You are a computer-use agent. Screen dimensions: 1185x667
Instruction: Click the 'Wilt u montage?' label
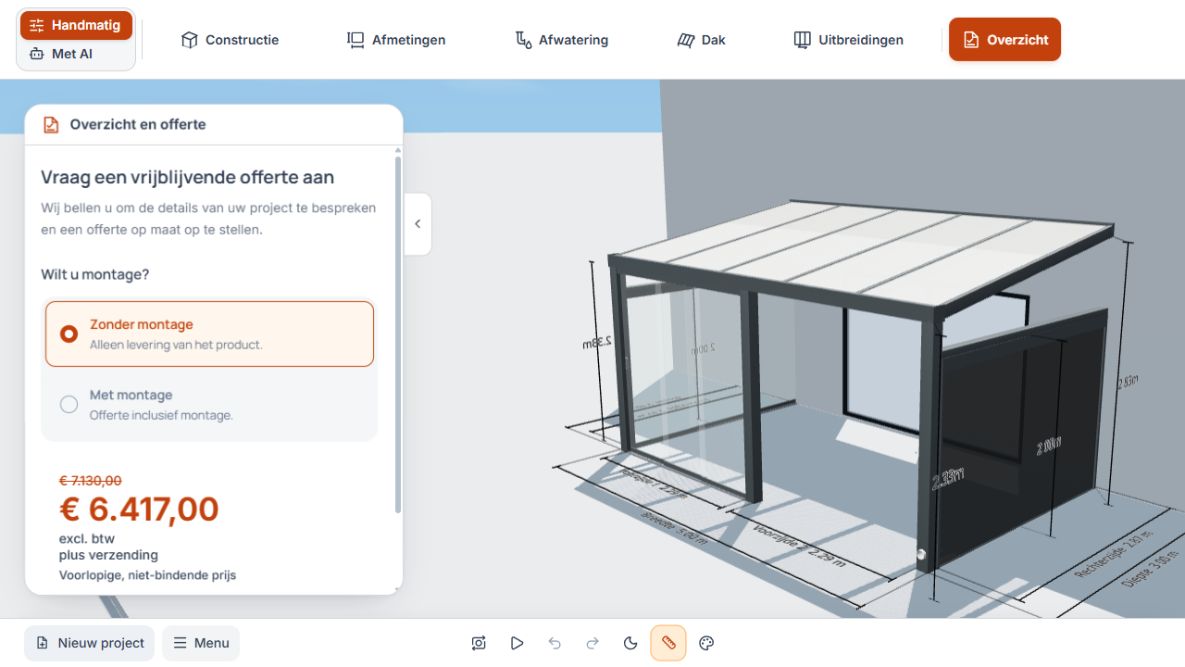94,274
